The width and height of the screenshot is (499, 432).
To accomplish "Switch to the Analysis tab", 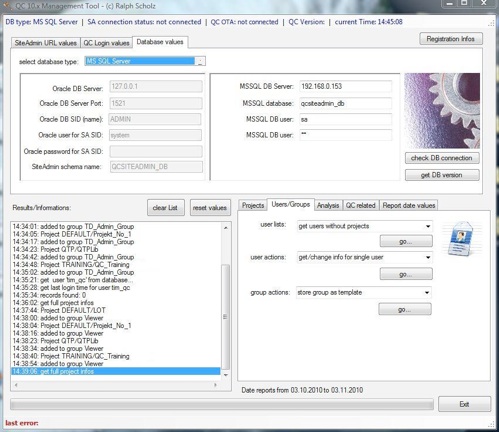I will (328, 205).
